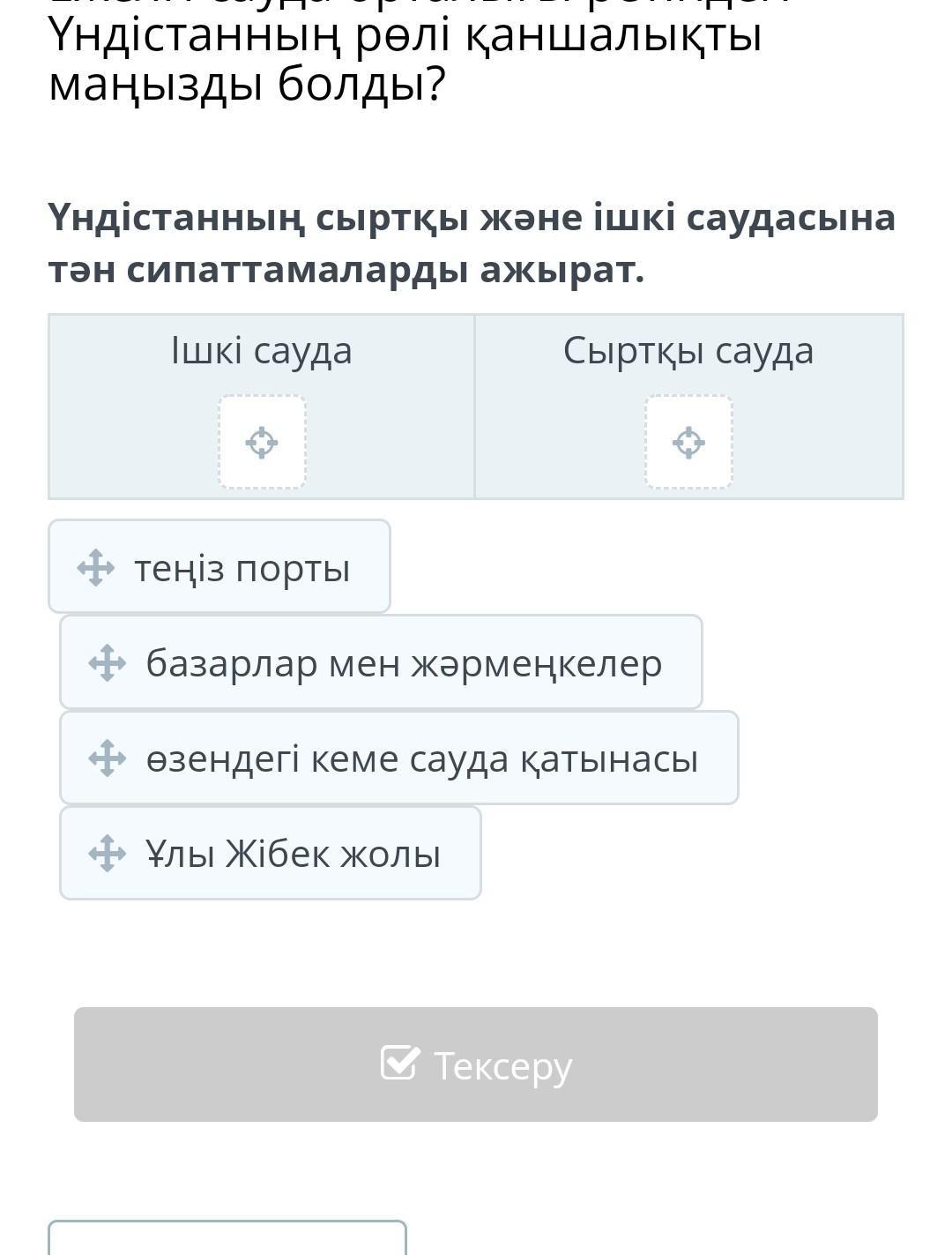
Task: Click the empty box below the Тексеру button
Action: 227,1239
